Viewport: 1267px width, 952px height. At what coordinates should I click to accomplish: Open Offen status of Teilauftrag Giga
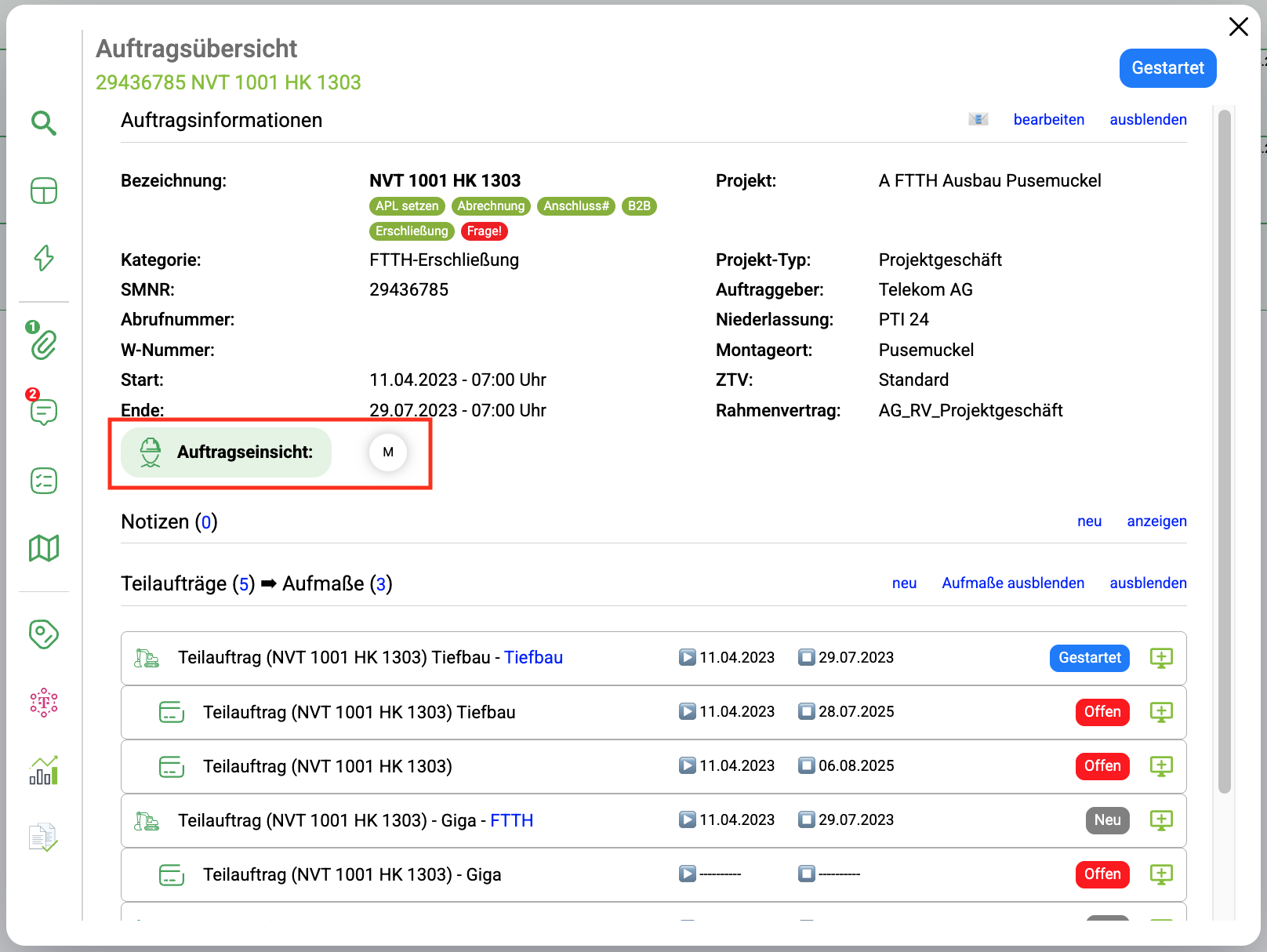[x=1102, y=874]
